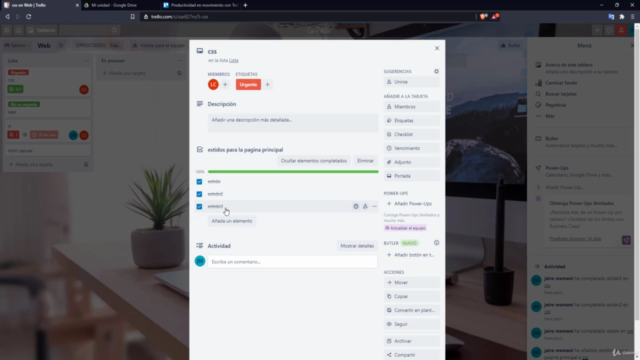Open a new browser tab
The width and height of the screenshot is (640, 360).
click(245, 5)
